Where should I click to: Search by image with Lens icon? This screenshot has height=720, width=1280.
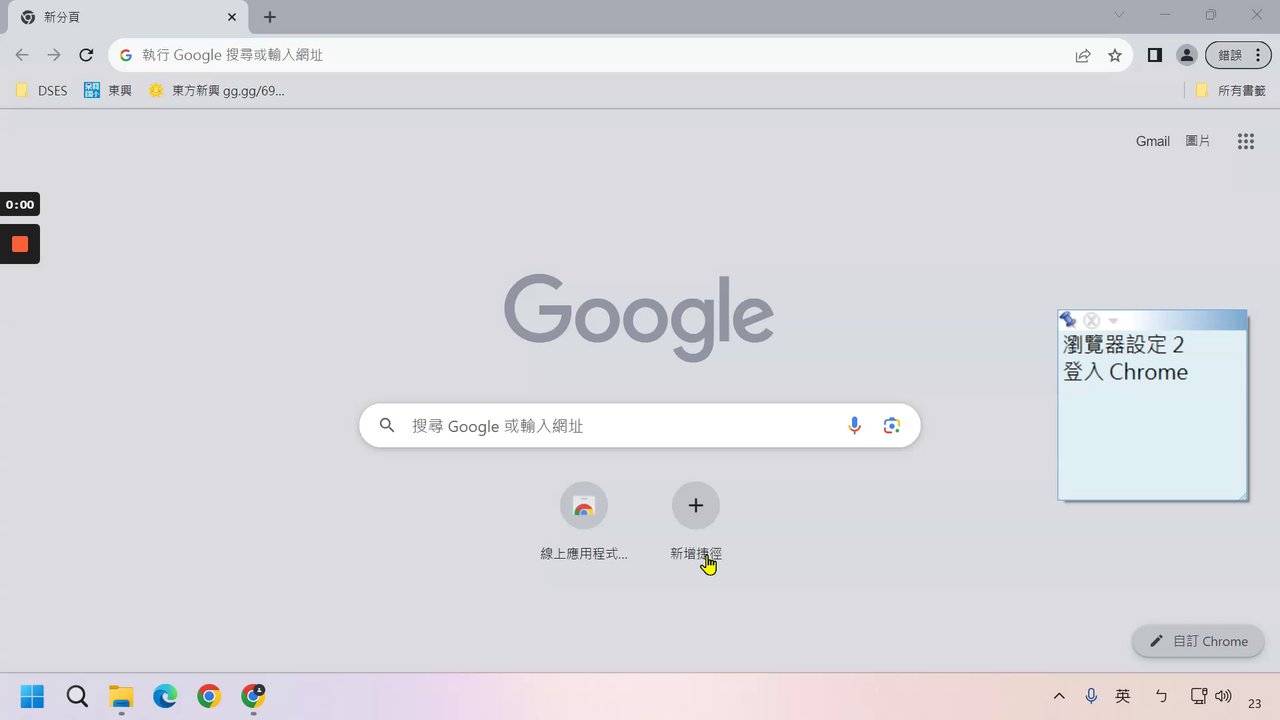[x=892, y=426]
